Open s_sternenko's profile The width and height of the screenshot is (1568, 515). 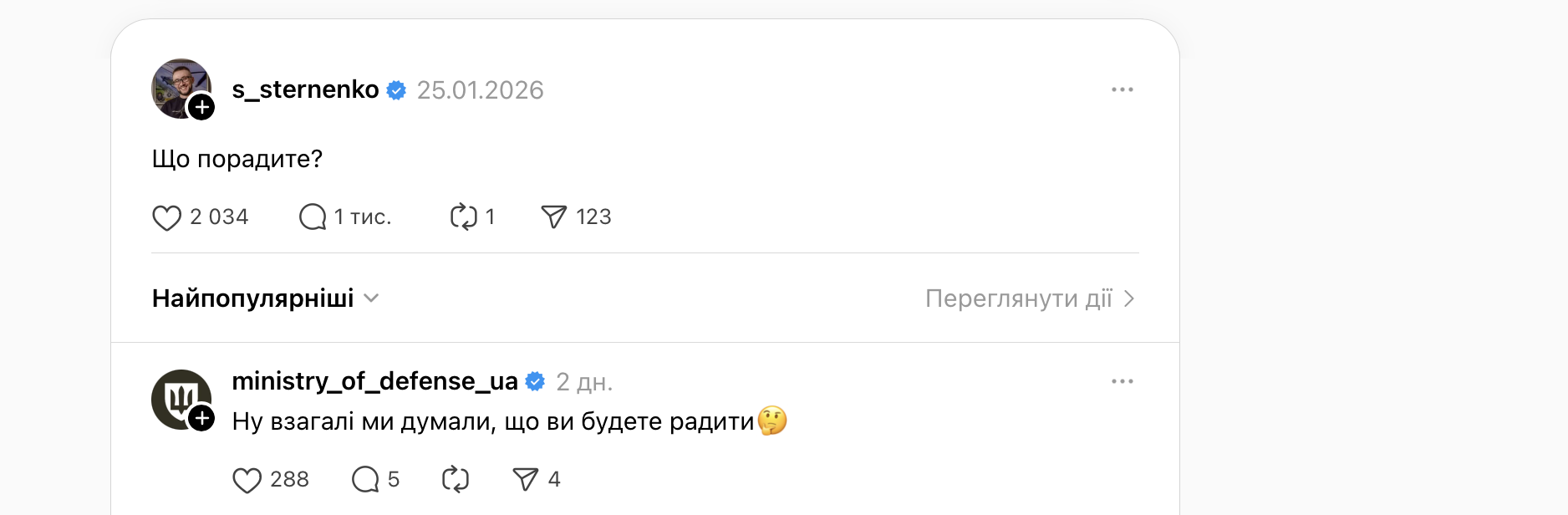[x=306, y=89]
